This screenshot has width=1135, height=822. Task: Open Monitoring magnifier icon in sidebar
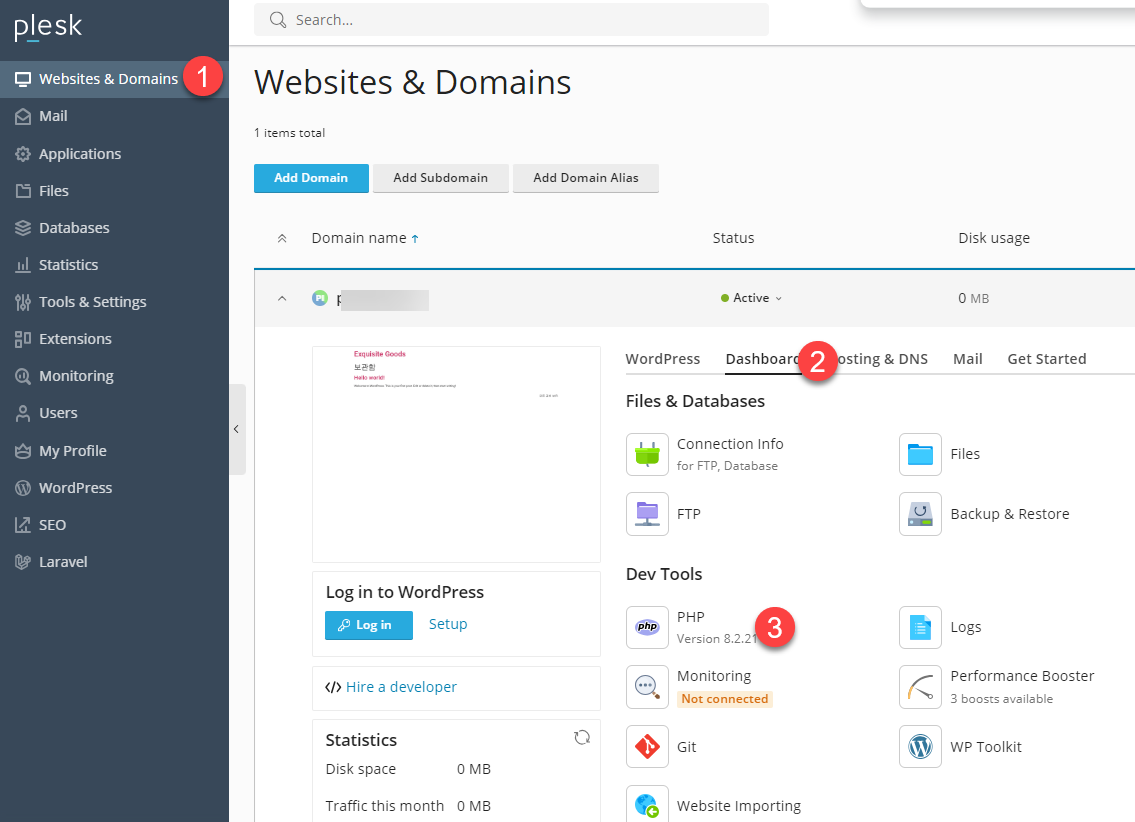pos(23,376)
